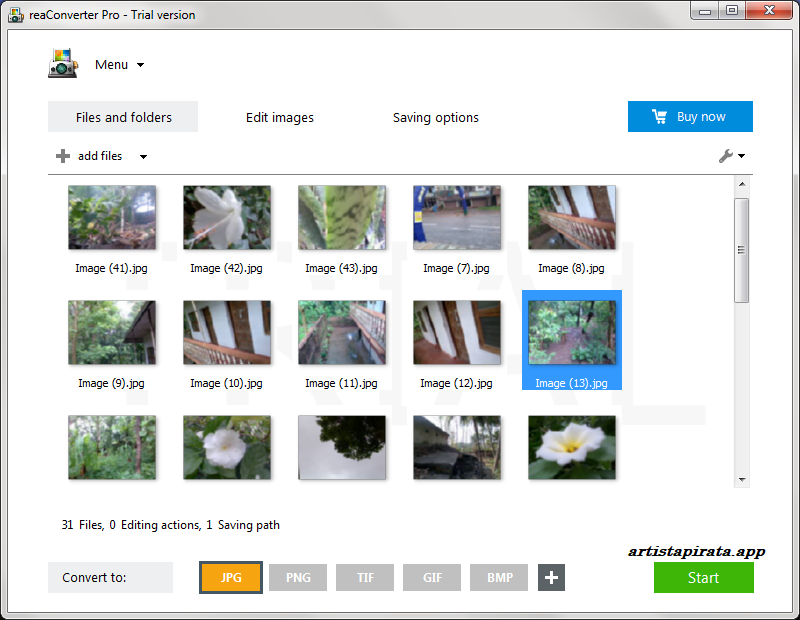Select the BMP output format
The width and height of the screenshot is (800, 620).
coord(498,577)
